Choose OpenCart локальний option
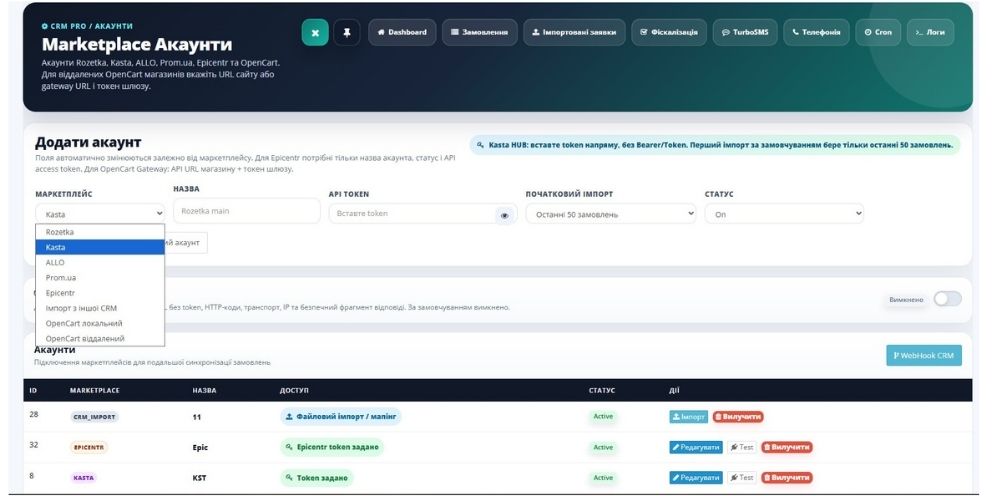 click(x=100, y=324)
